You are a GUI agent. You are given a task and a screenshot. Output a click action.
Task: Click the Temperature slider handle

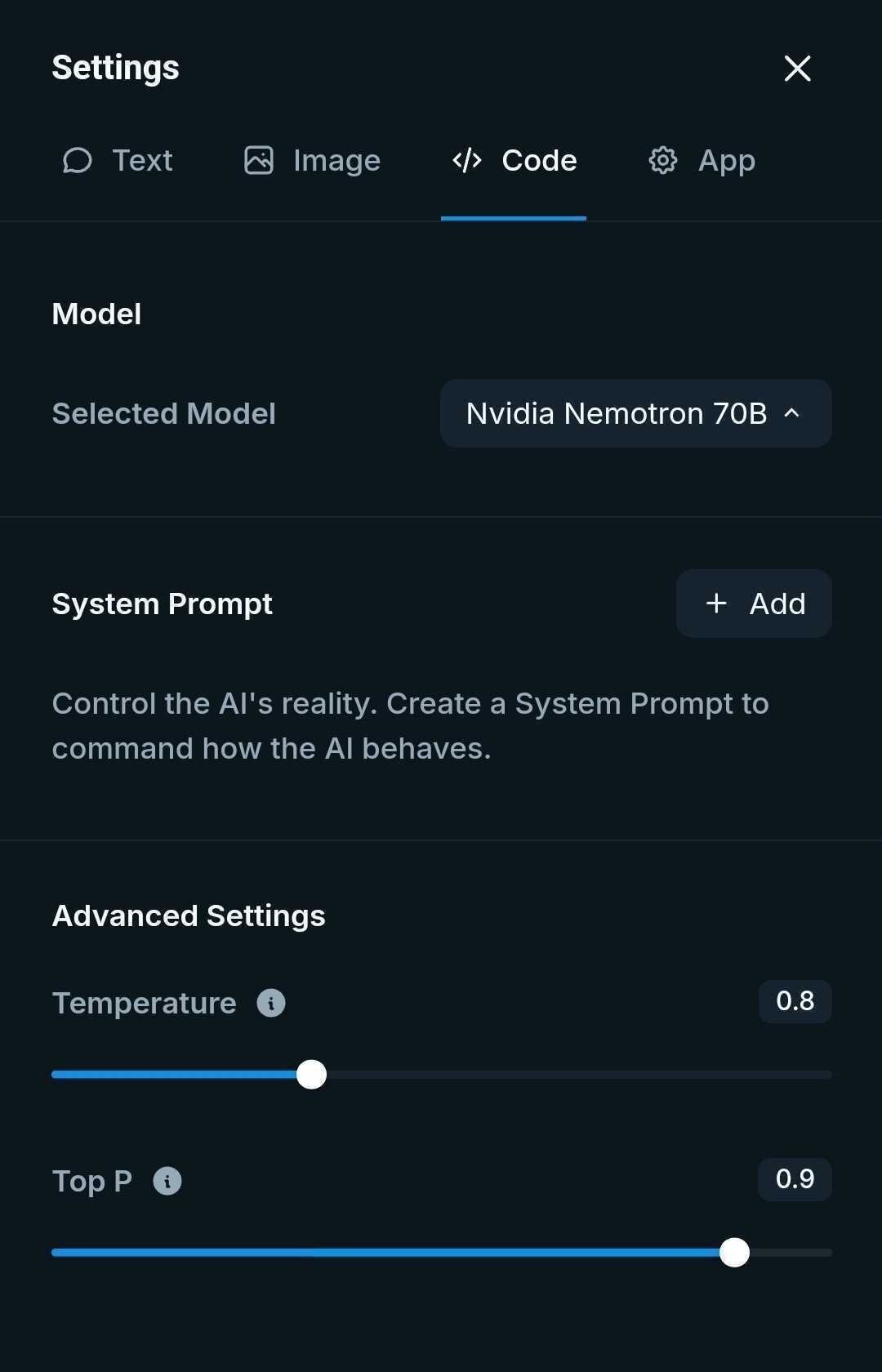tap(311, 1075)
